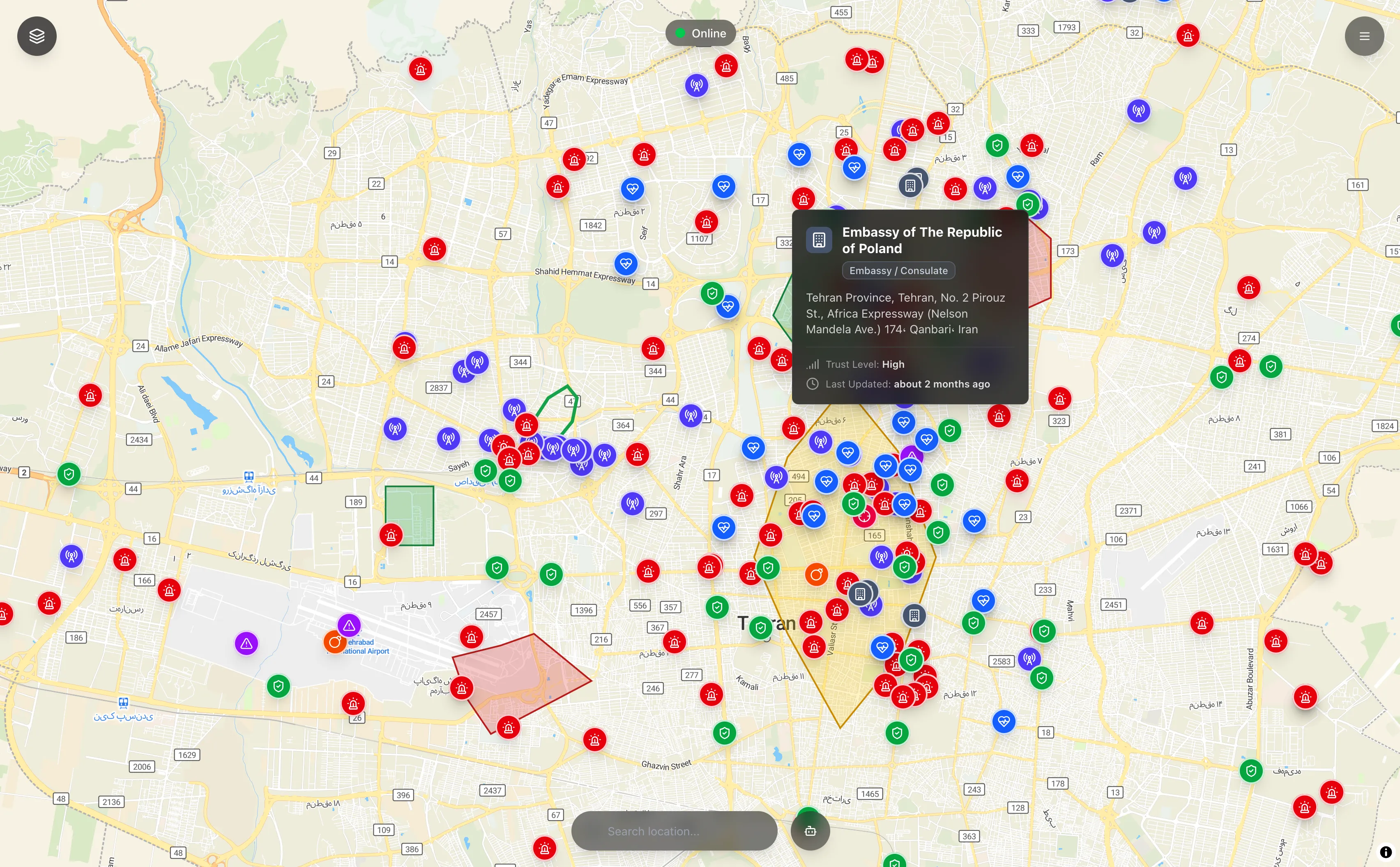Screen dimensions: 1400x867
Task: Open the map layers panel
Action: [37, 36]
